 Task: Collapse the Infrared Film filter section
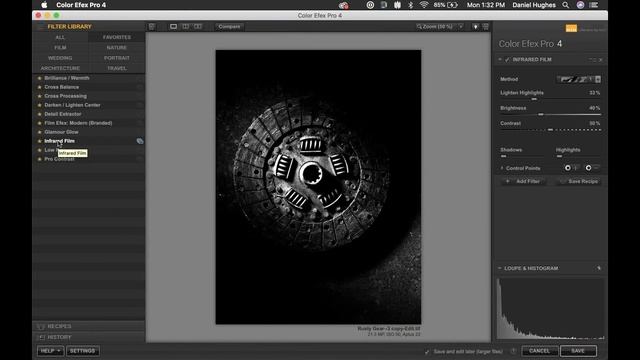[500, 60]
